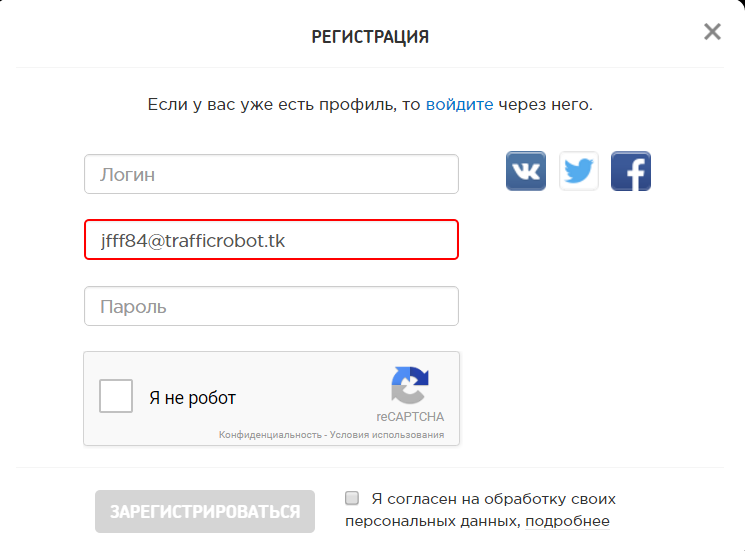The image size is (745, 551).
Task: Close the РЕГИСТРАЦИЯ dialog with the X
Action: (x=712, y=32)
